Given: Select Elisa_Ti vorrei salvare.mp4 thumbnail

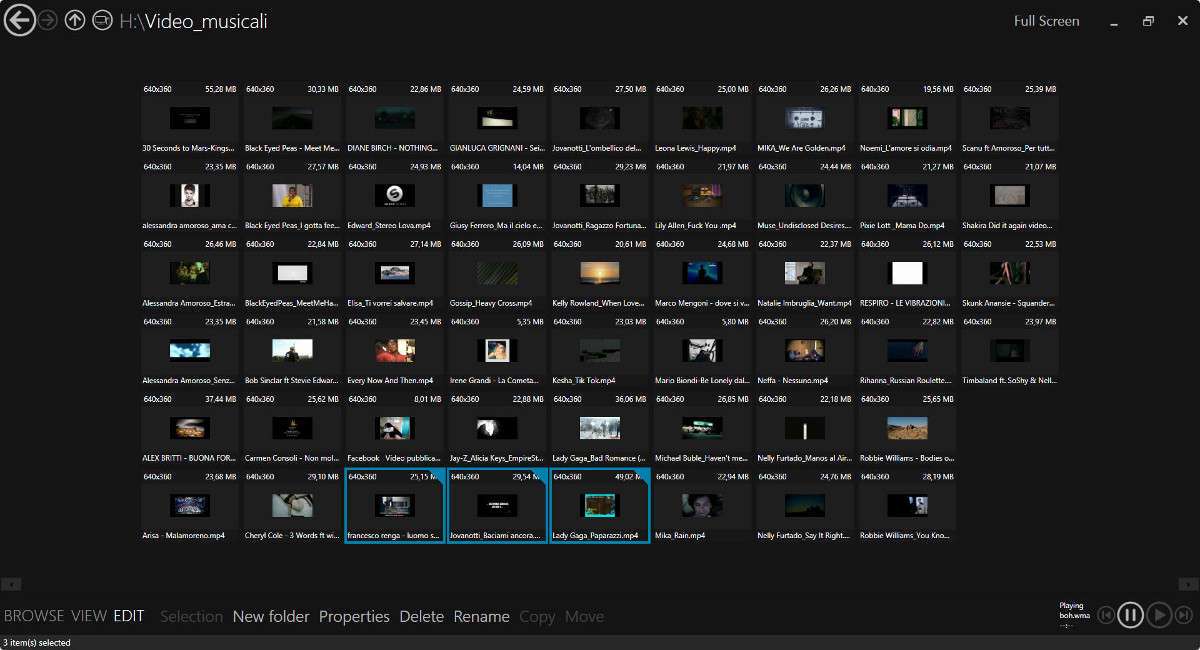Looking at the screenshot, I should (x=395, y=273).
